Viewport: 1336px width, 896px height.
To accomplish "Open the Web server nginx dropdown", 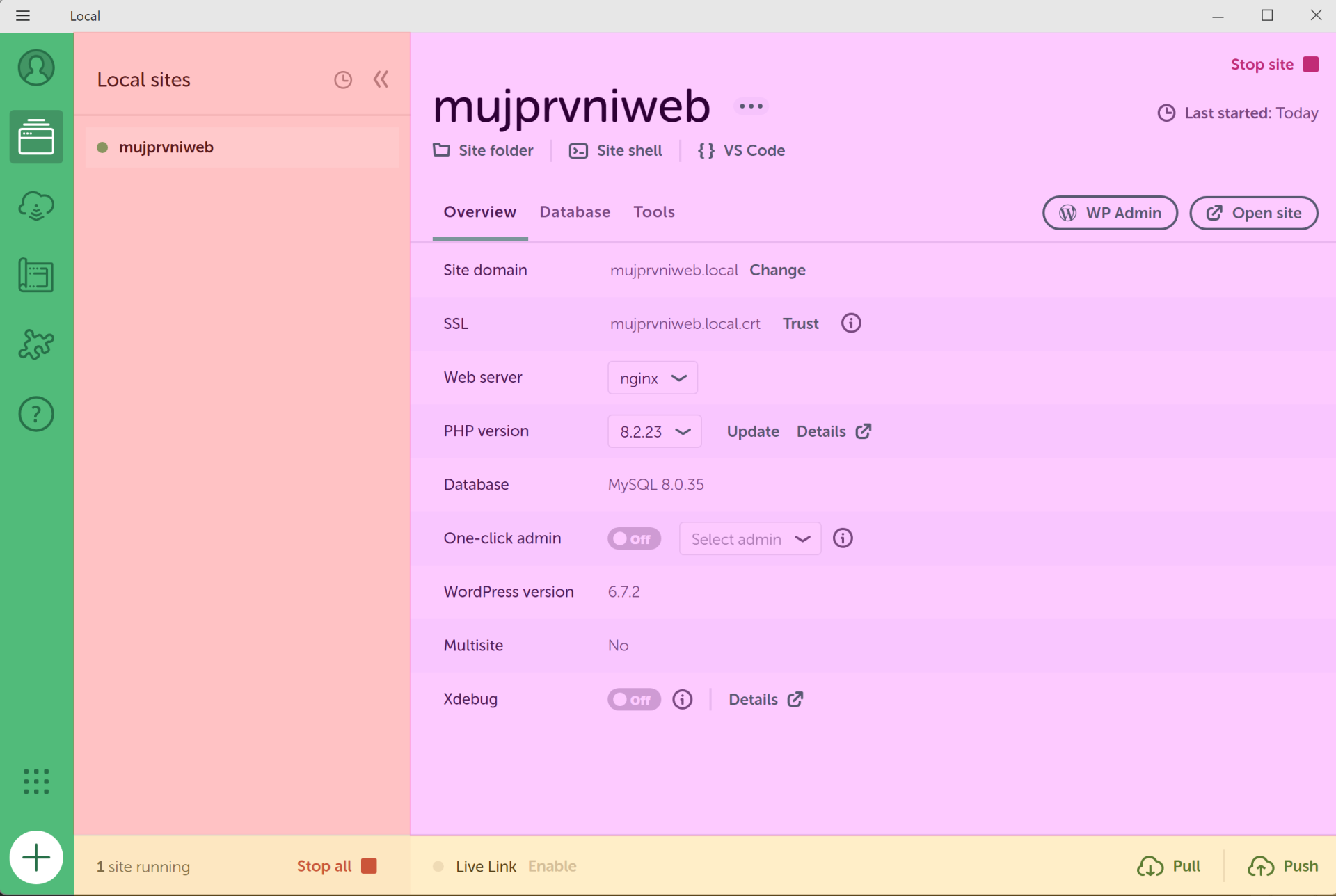I will point(652,378).
